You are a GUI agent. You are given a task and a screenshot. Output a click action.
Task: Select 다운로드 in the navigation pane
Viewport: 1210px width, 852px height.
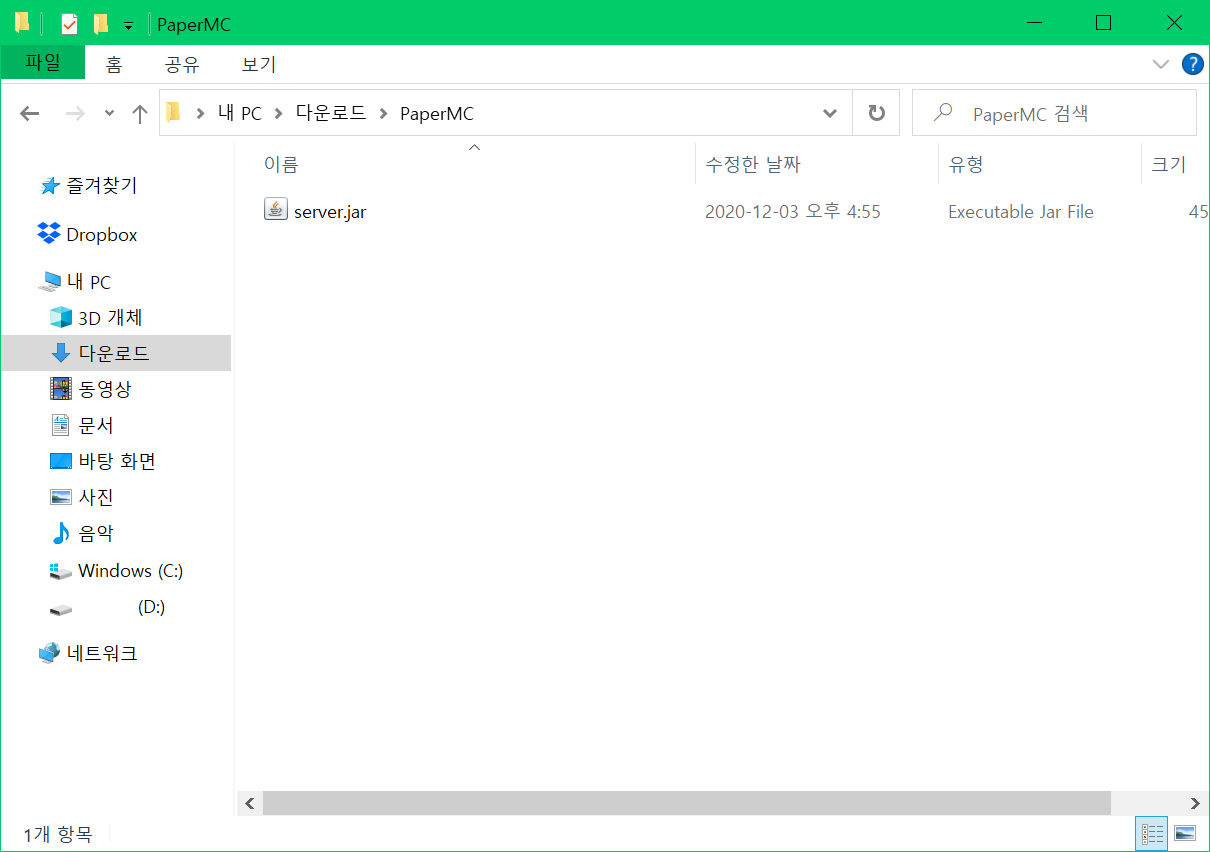pos(115,353)
